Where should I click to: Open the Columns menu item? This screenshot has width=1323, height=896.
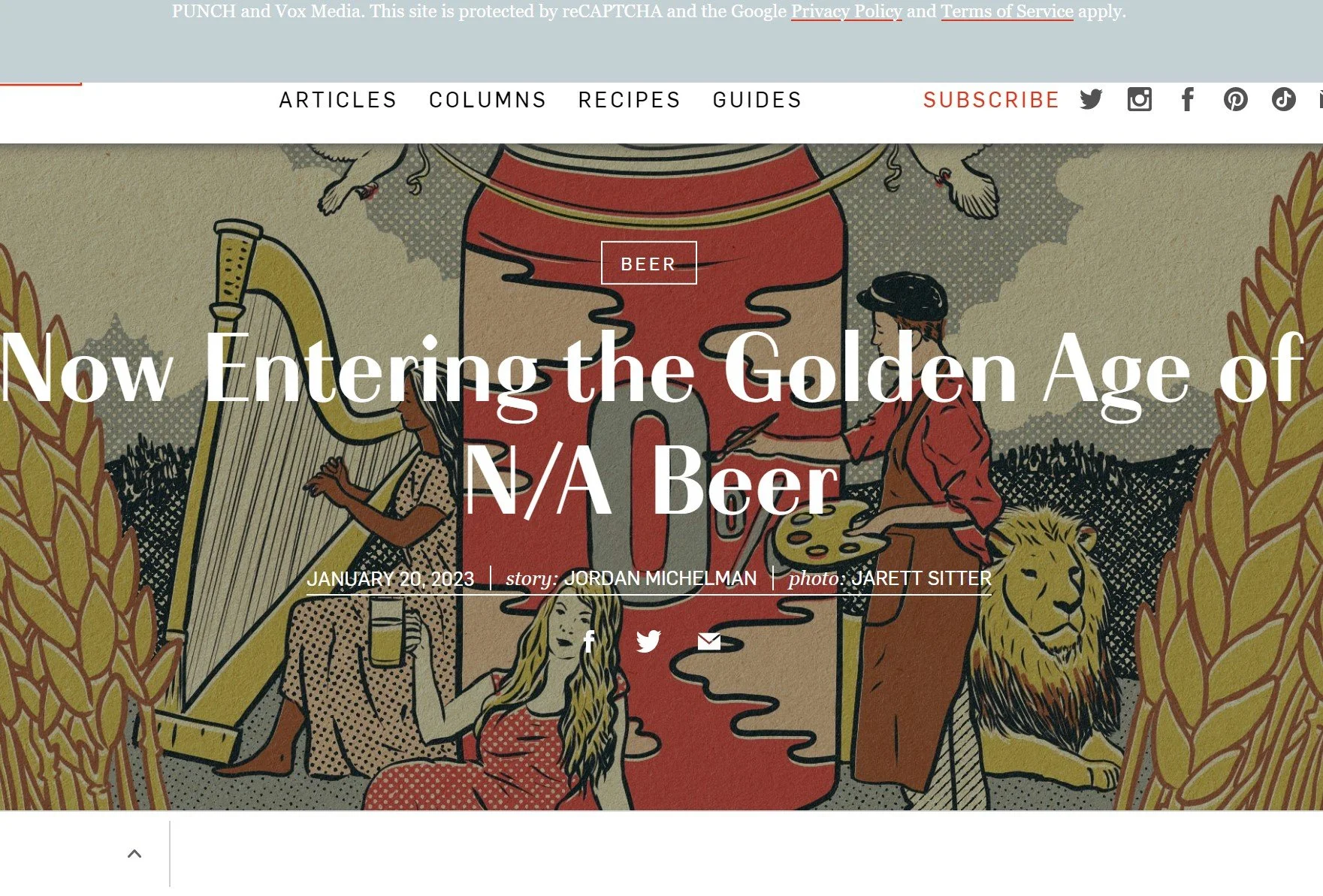pyautogui.click(x=488, y=100)
